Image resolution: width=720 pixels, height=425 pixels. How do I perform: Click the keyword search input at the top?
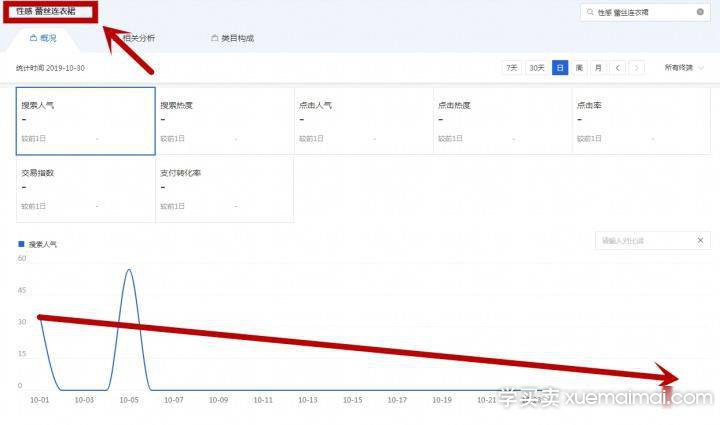(x=645, y=12)
